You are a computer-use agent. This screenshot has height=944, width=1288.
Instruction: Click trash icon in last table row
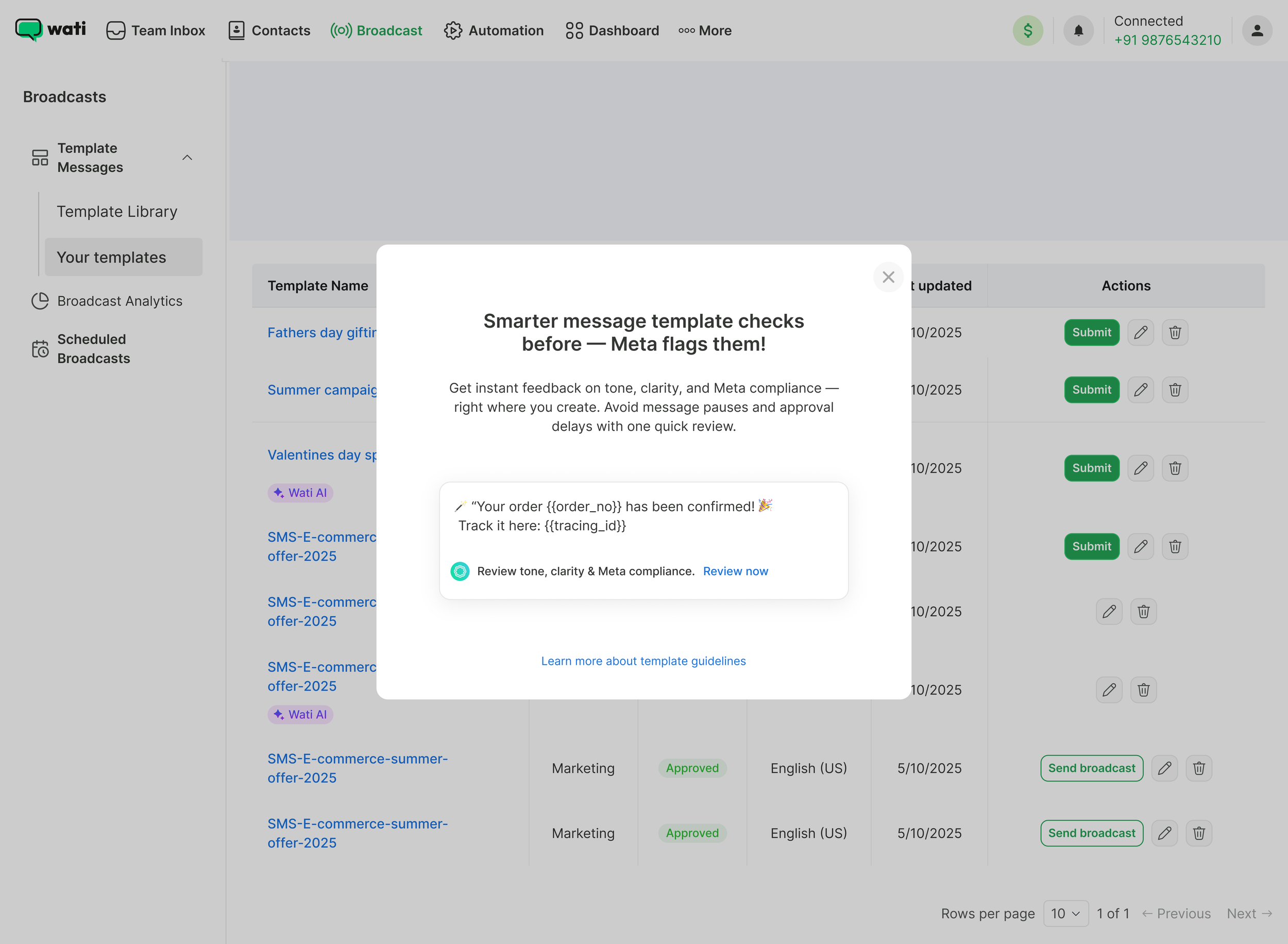point(1198,833)
